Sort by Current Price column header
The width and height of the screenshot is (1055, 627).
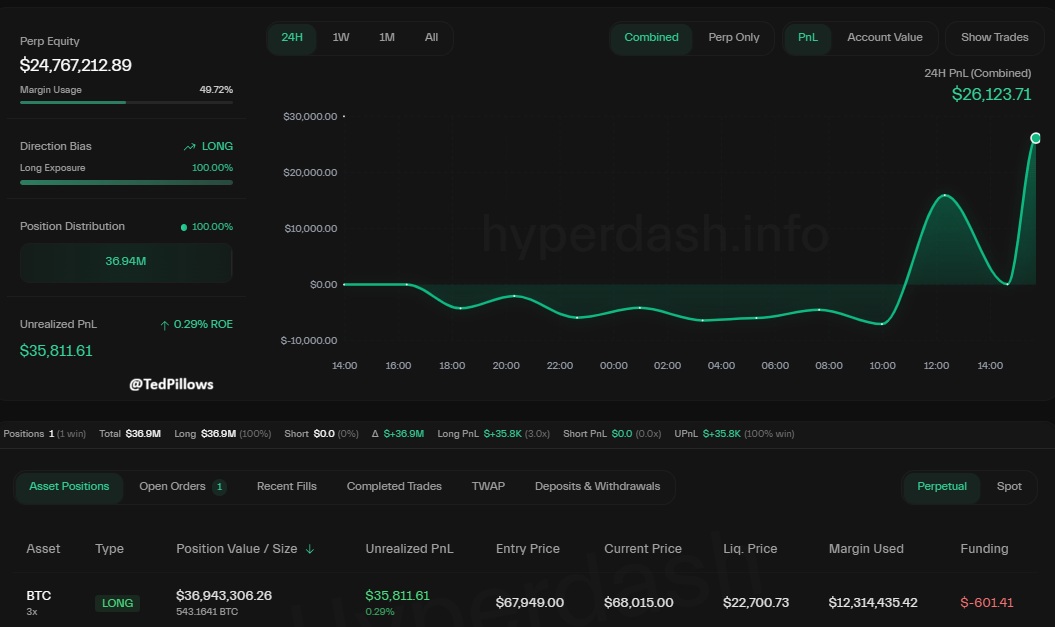tap(643, 549)
